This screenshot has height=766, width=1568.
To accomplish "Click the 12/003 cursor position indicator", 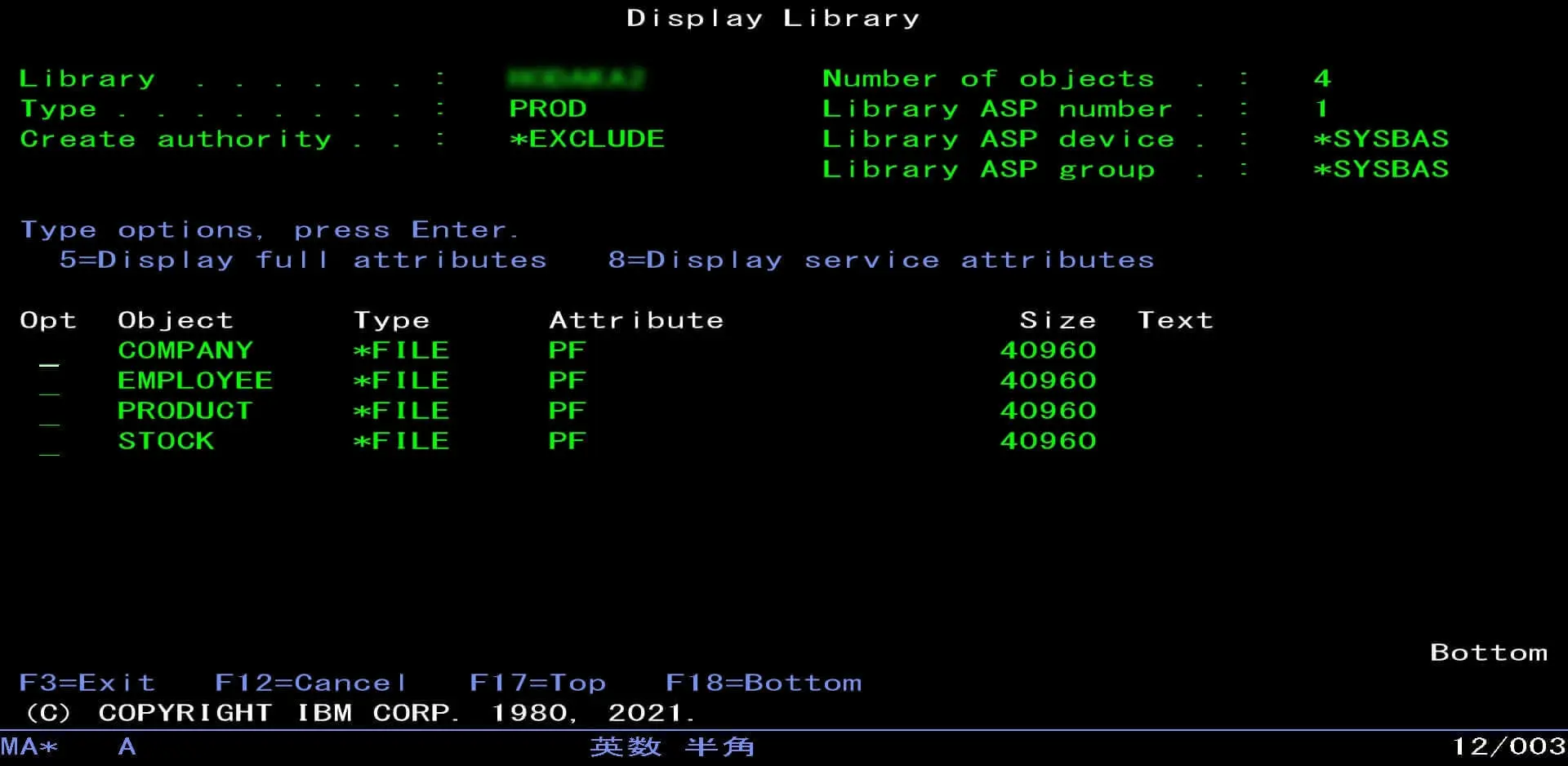I will (x=1508, y=746).
